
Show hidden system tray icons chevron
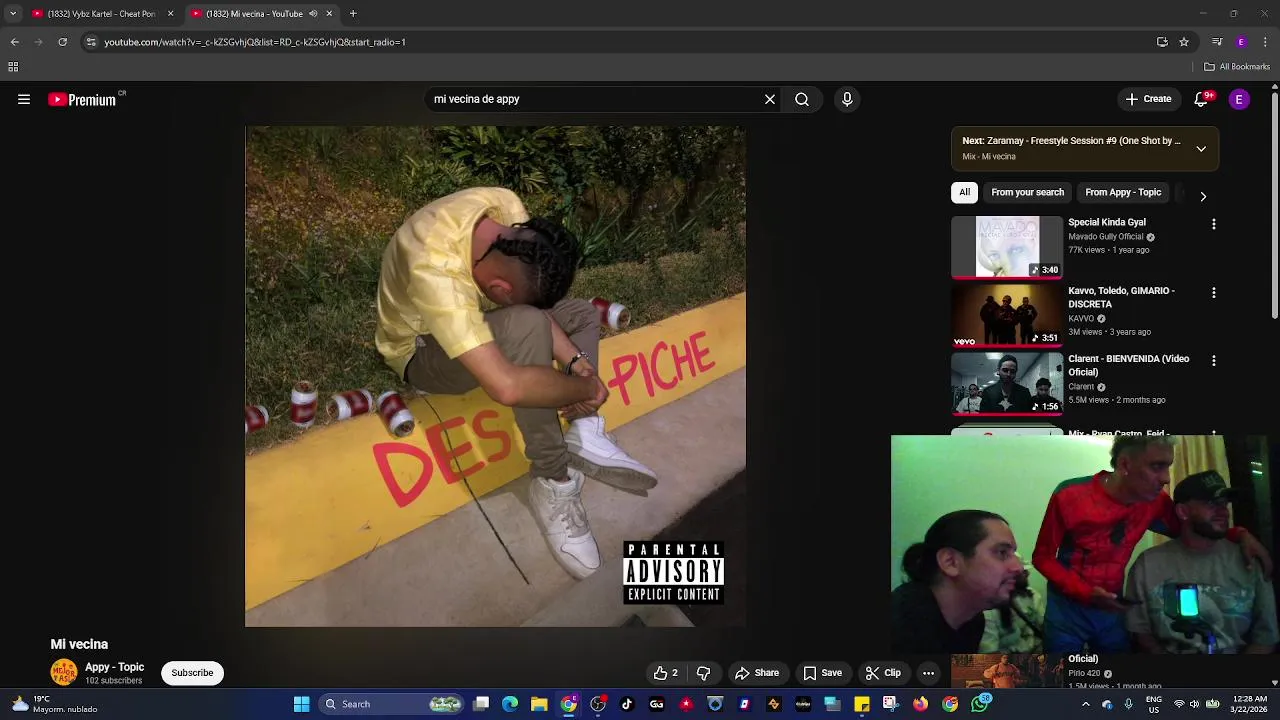(1085, 704)
